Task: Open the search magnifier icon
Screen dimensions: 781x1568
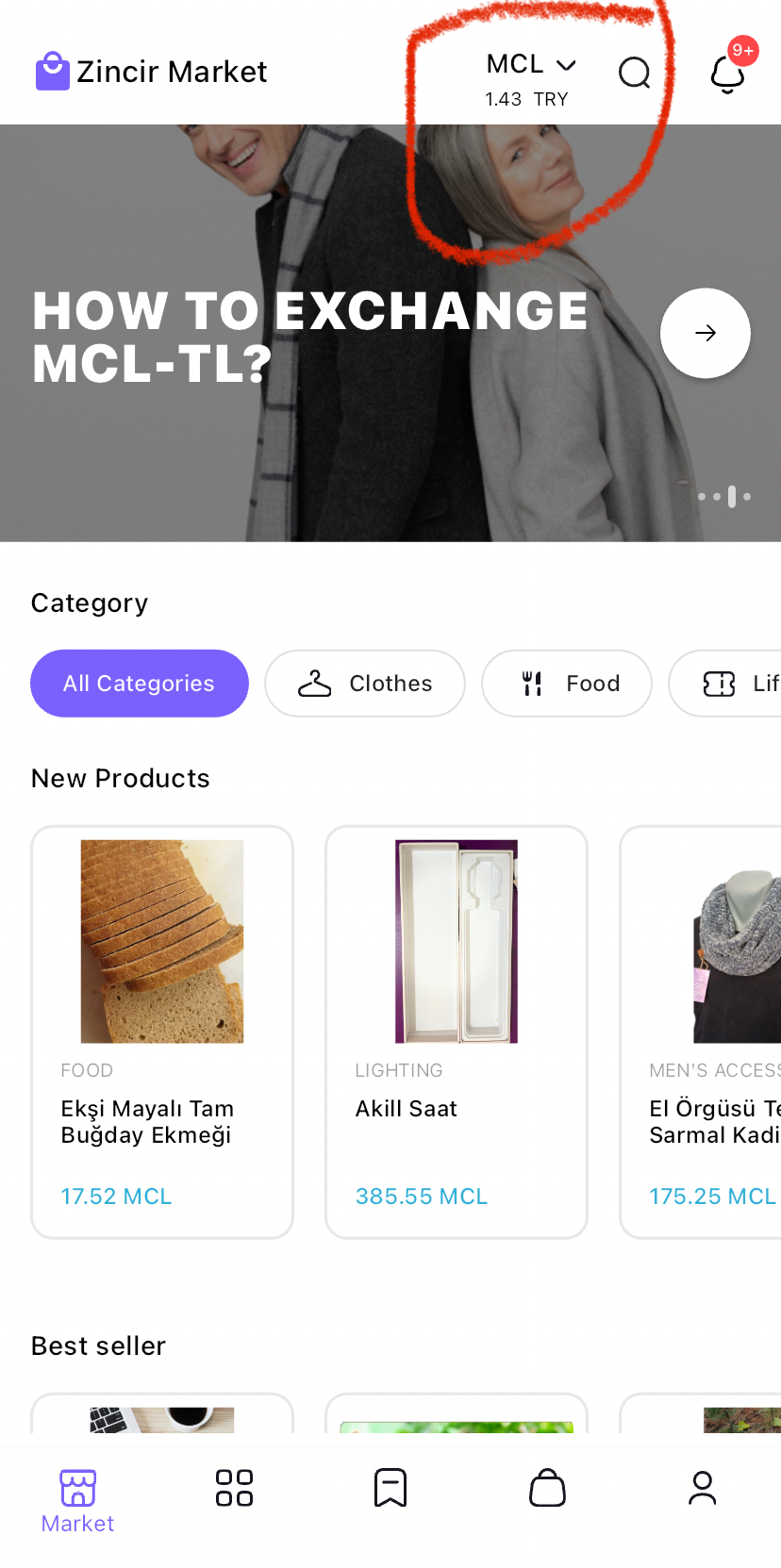Action: (635, 73)
